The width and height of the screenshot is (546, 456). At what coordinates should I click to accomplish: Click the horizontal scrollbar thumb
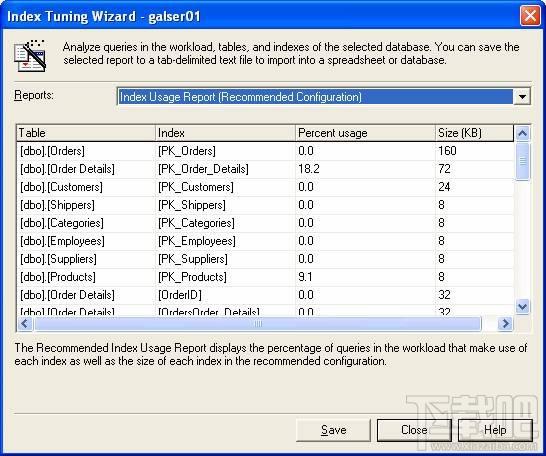point(258,324)
